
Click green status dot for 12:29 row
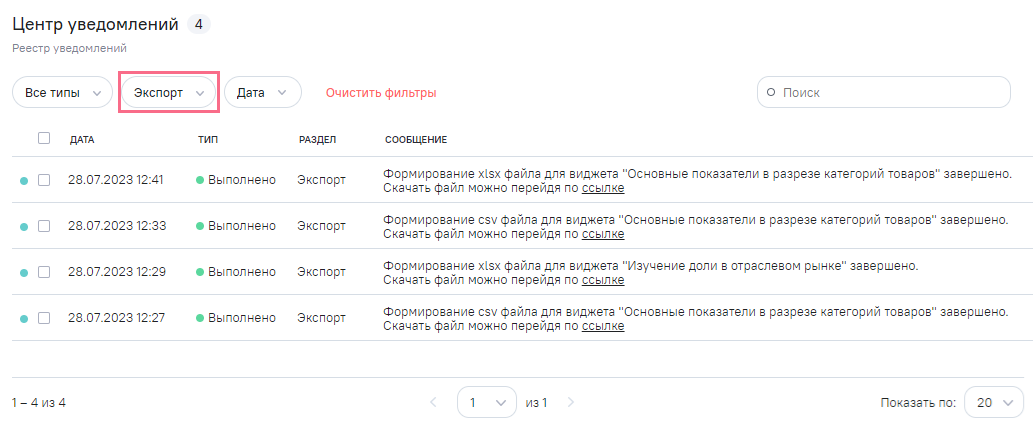tap(200, 272)
